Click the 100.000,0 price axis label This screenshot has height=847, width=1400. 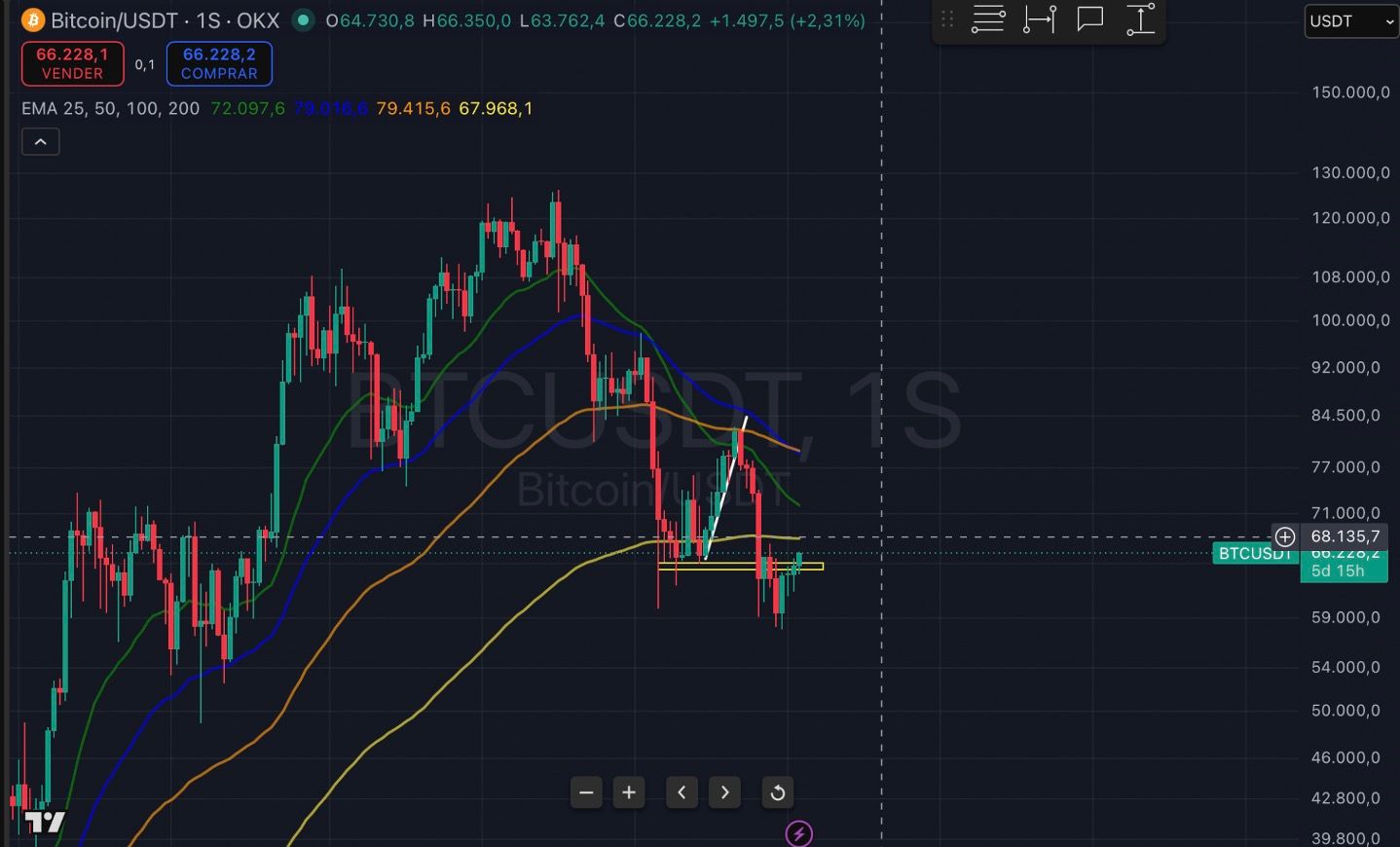pos(1350,320)
